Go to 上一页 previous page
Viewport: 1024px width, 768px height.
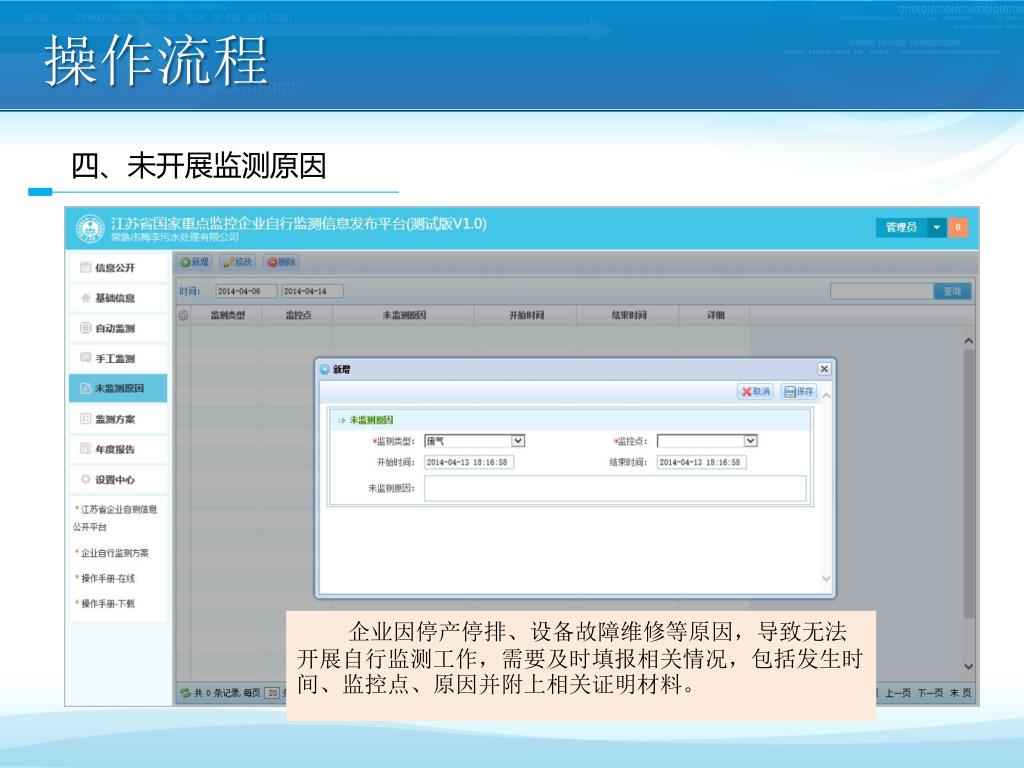(897, 693)
